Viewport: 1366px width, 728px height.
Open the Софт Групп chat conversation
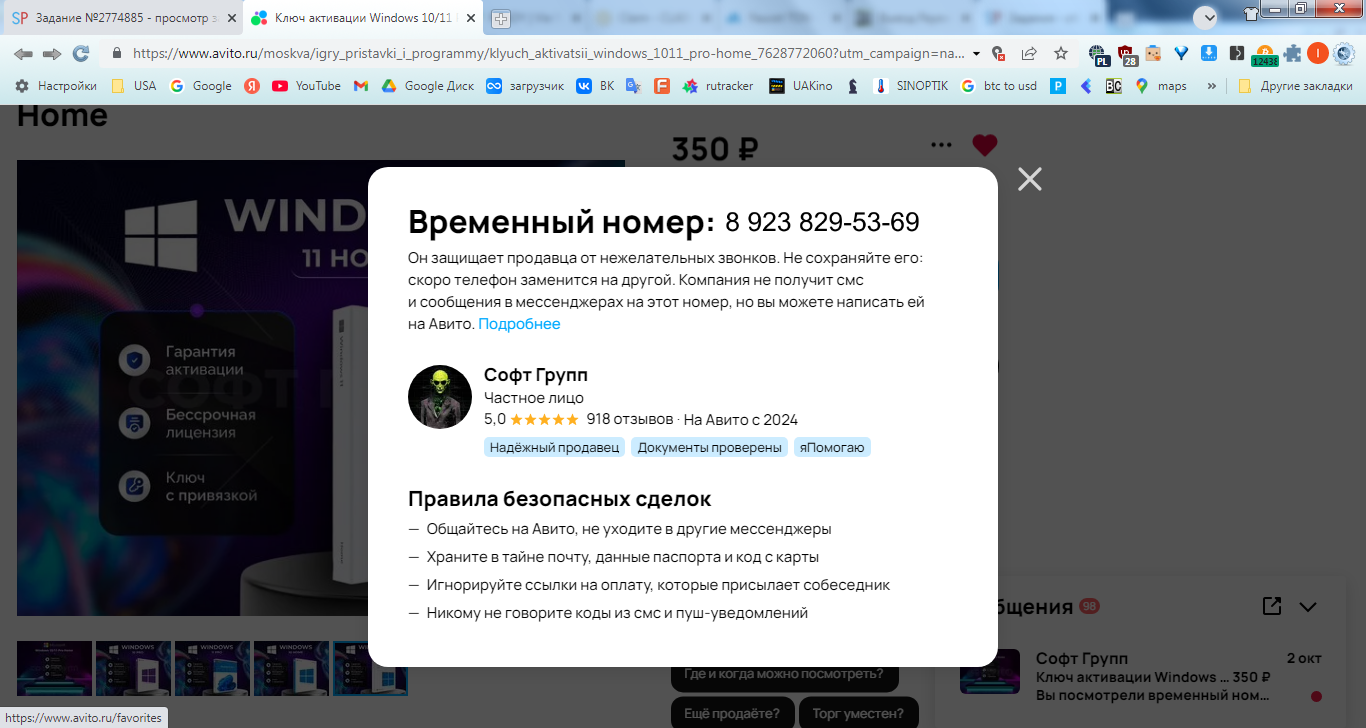pyautogui.click(x=1141, y=677)
